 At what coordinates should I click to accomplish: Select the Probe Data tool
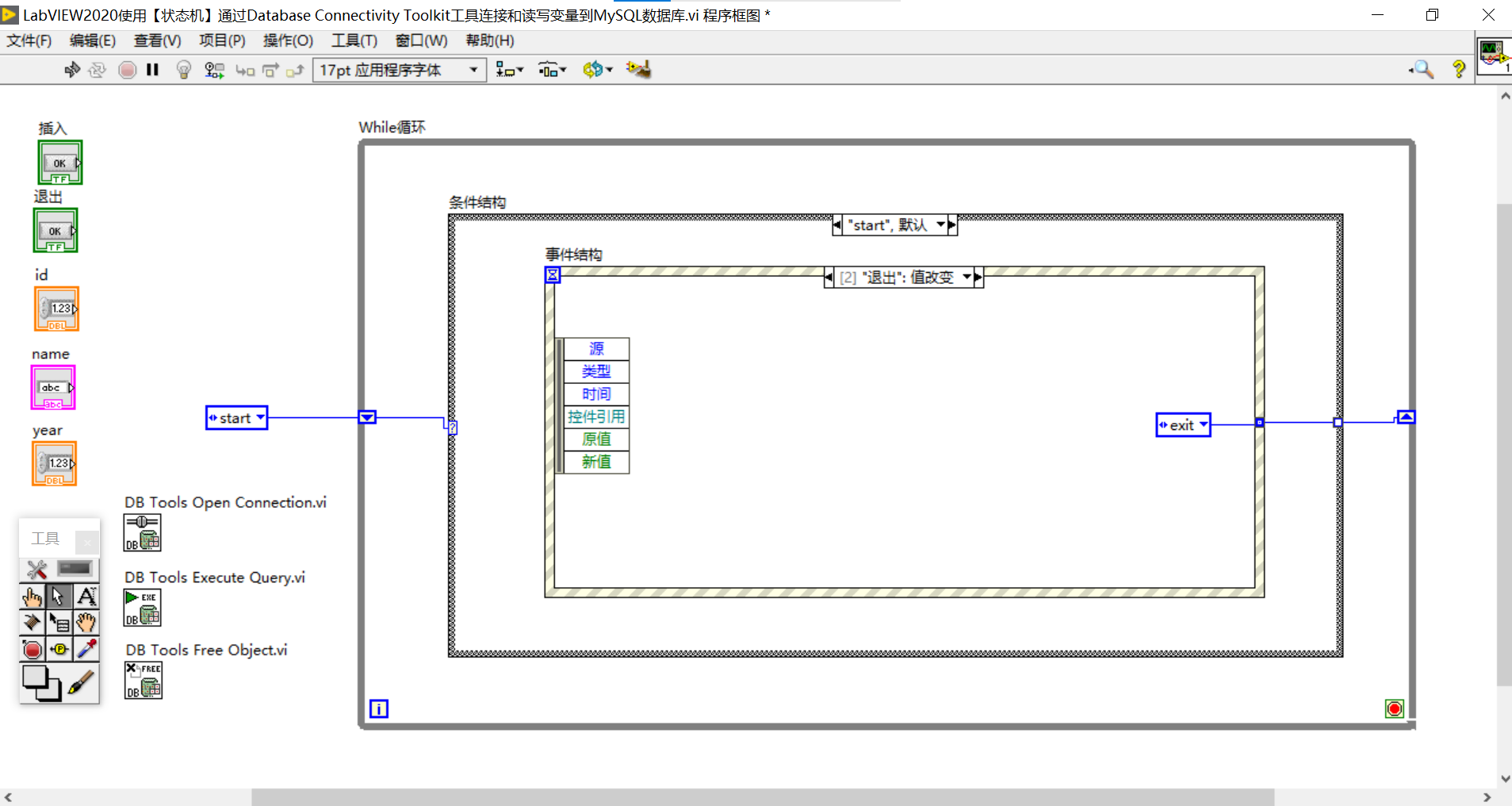59,650
